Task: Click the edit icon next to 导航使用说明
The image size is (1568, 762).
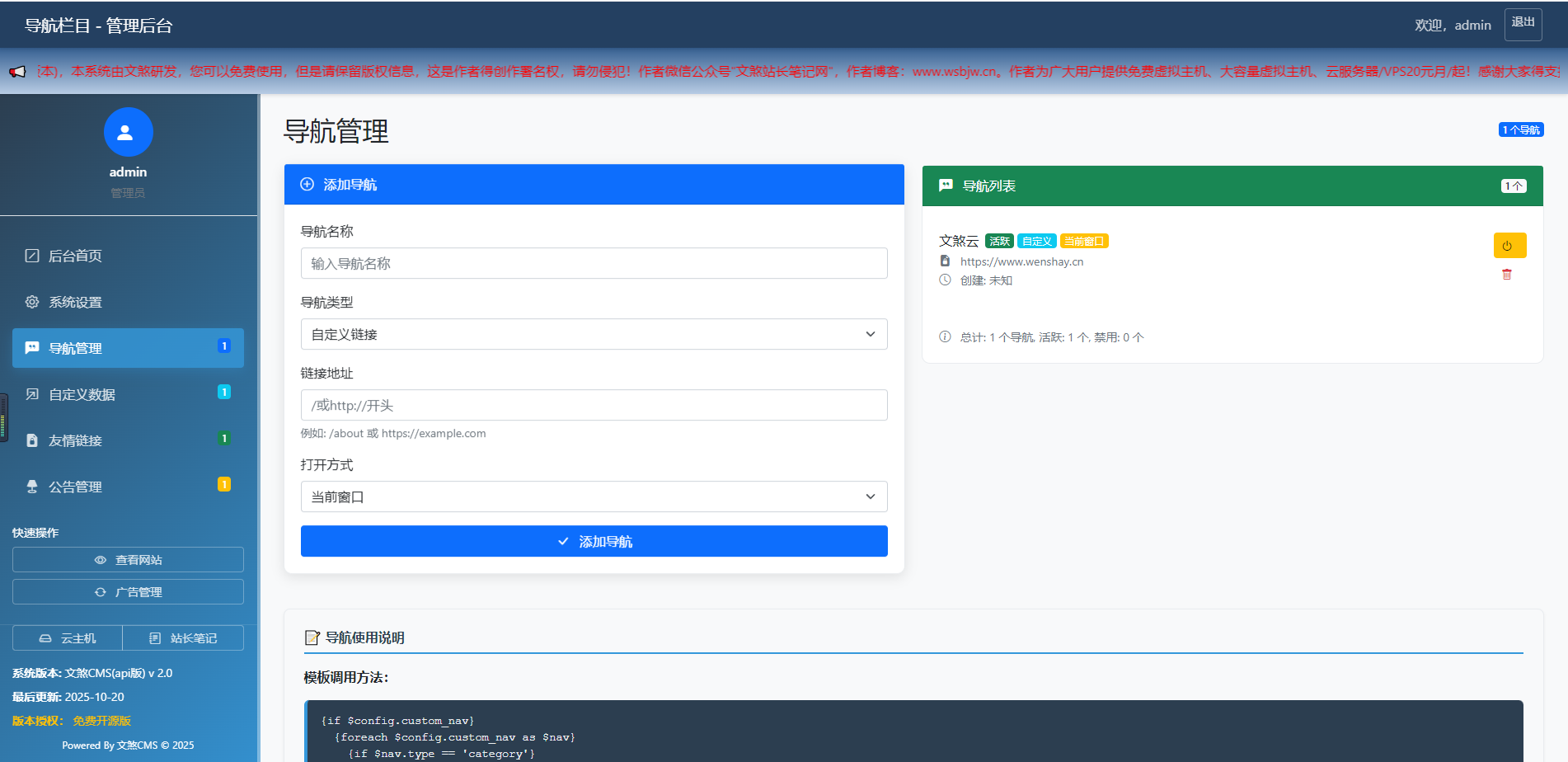Action: (x=312, y=637)
